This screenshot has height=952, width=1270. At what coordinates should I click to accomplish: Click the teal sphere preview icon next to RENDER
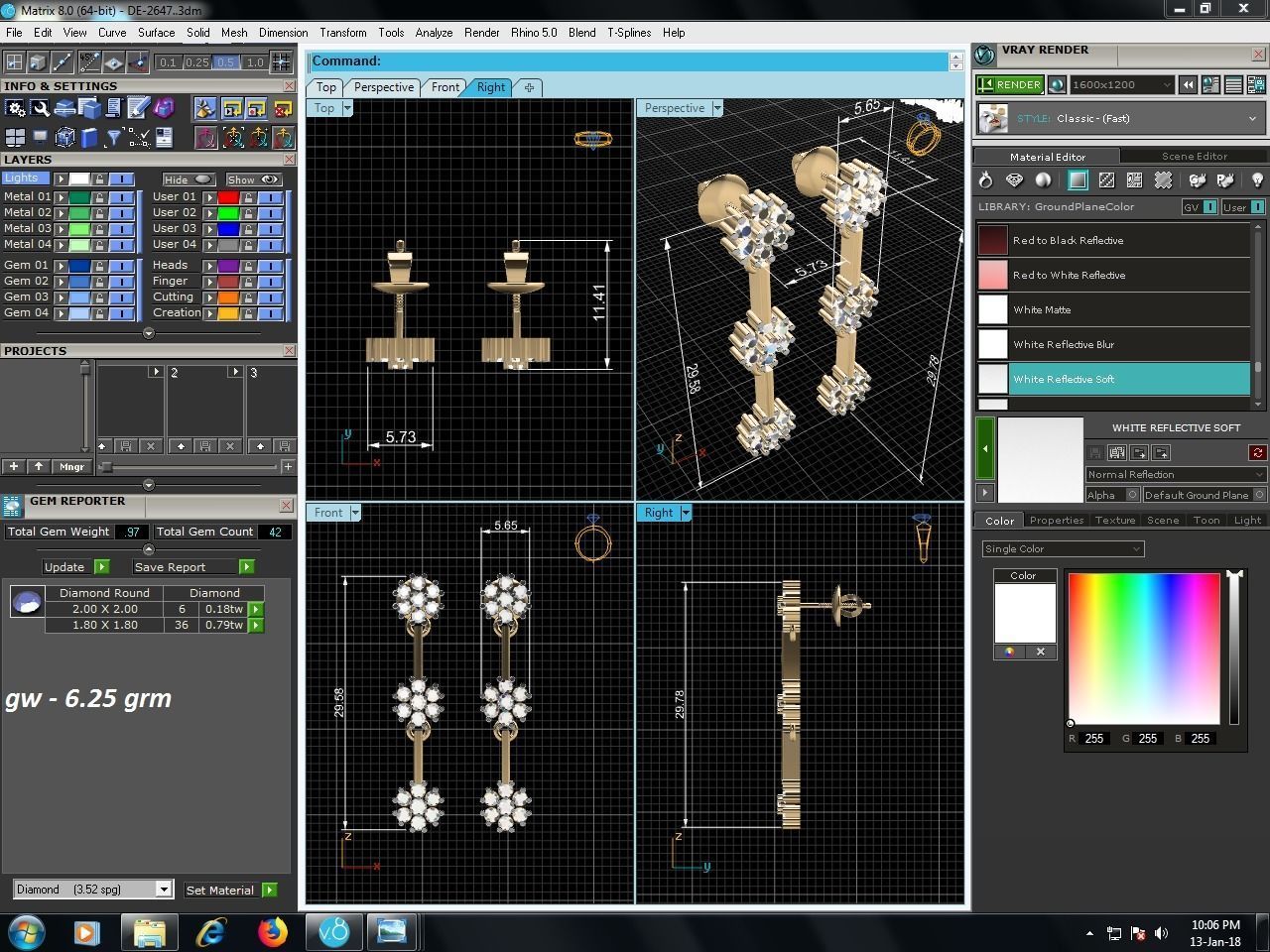(x=1057, y=85)
